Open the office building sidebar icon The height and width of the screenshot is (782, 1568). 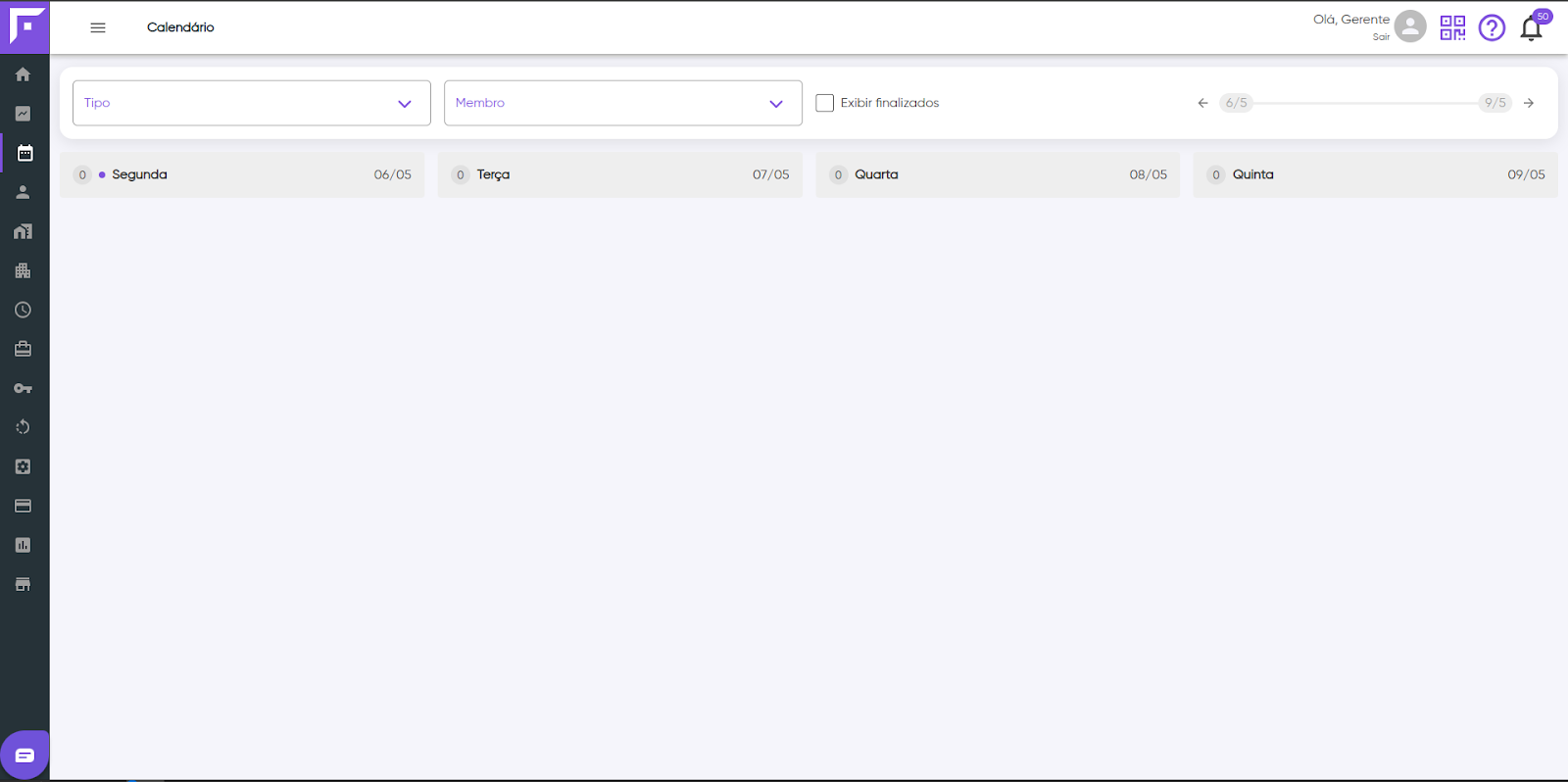click(24, 270)
